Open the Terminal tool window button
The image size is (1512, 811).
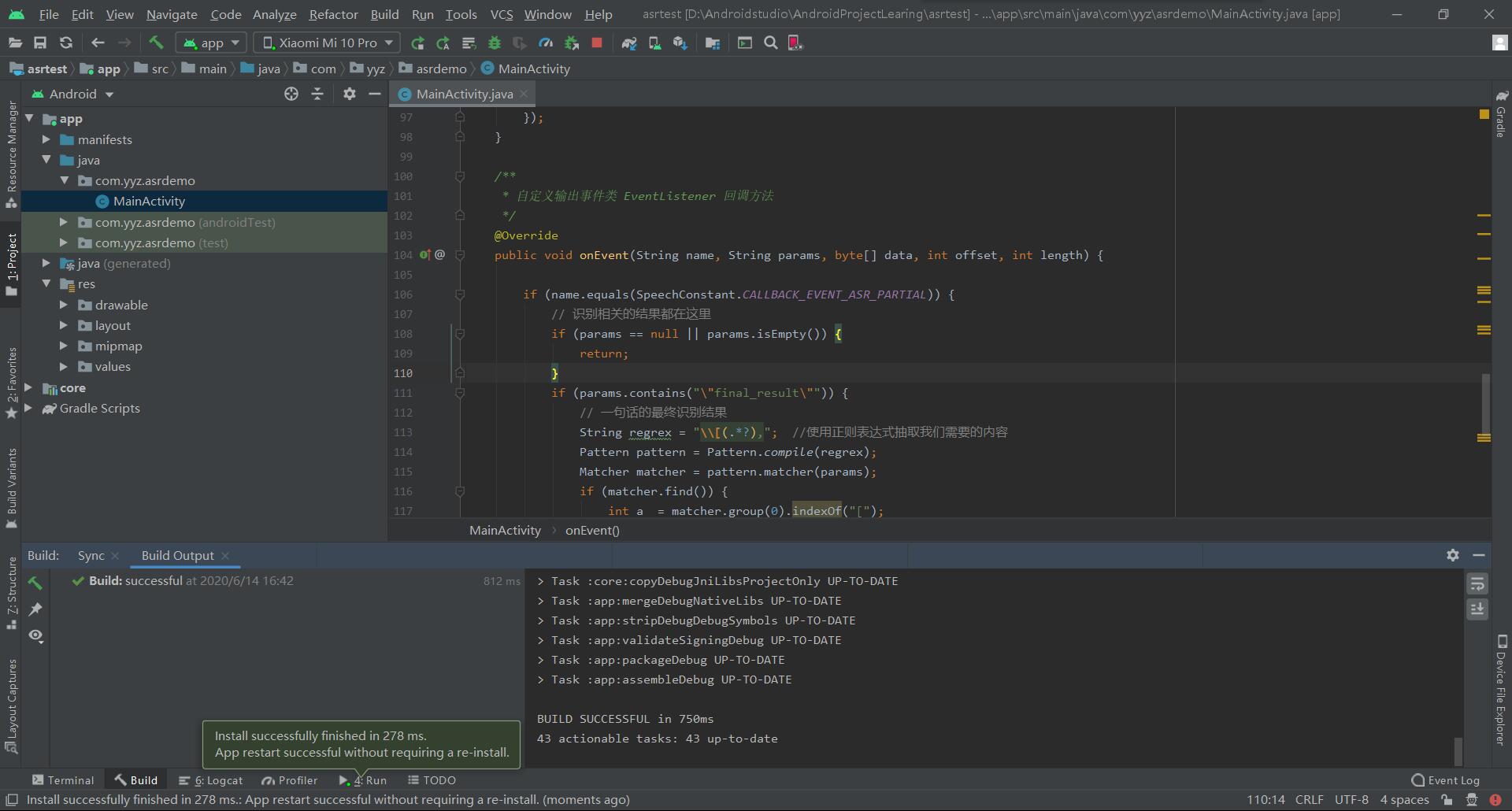[x=63, y=780]
